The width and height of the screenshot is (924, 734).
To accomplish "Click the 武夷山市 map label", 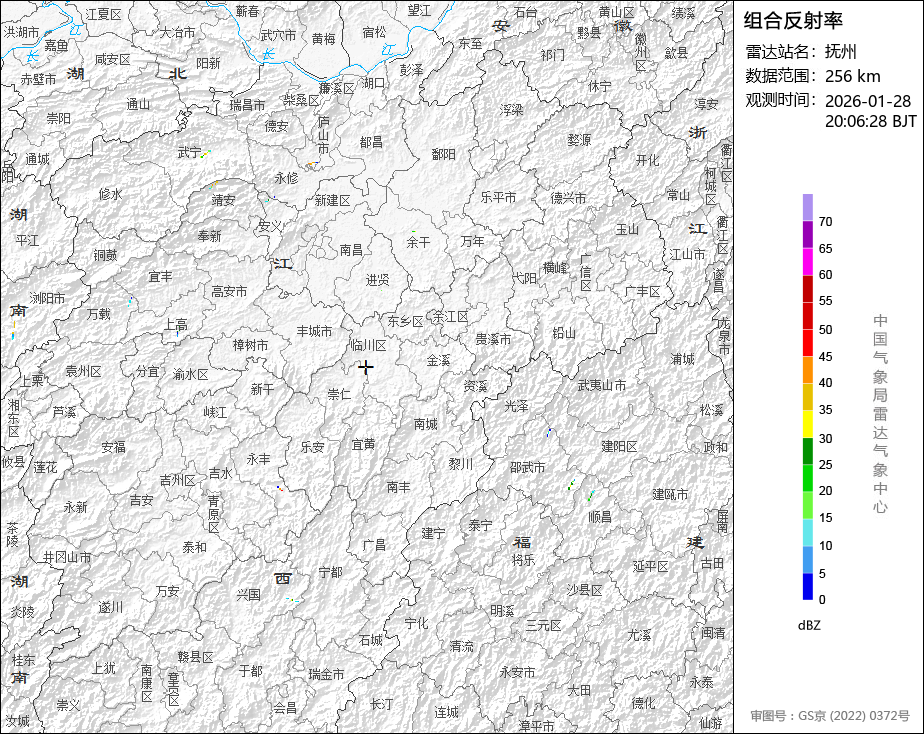I will [x=602, y=385].
